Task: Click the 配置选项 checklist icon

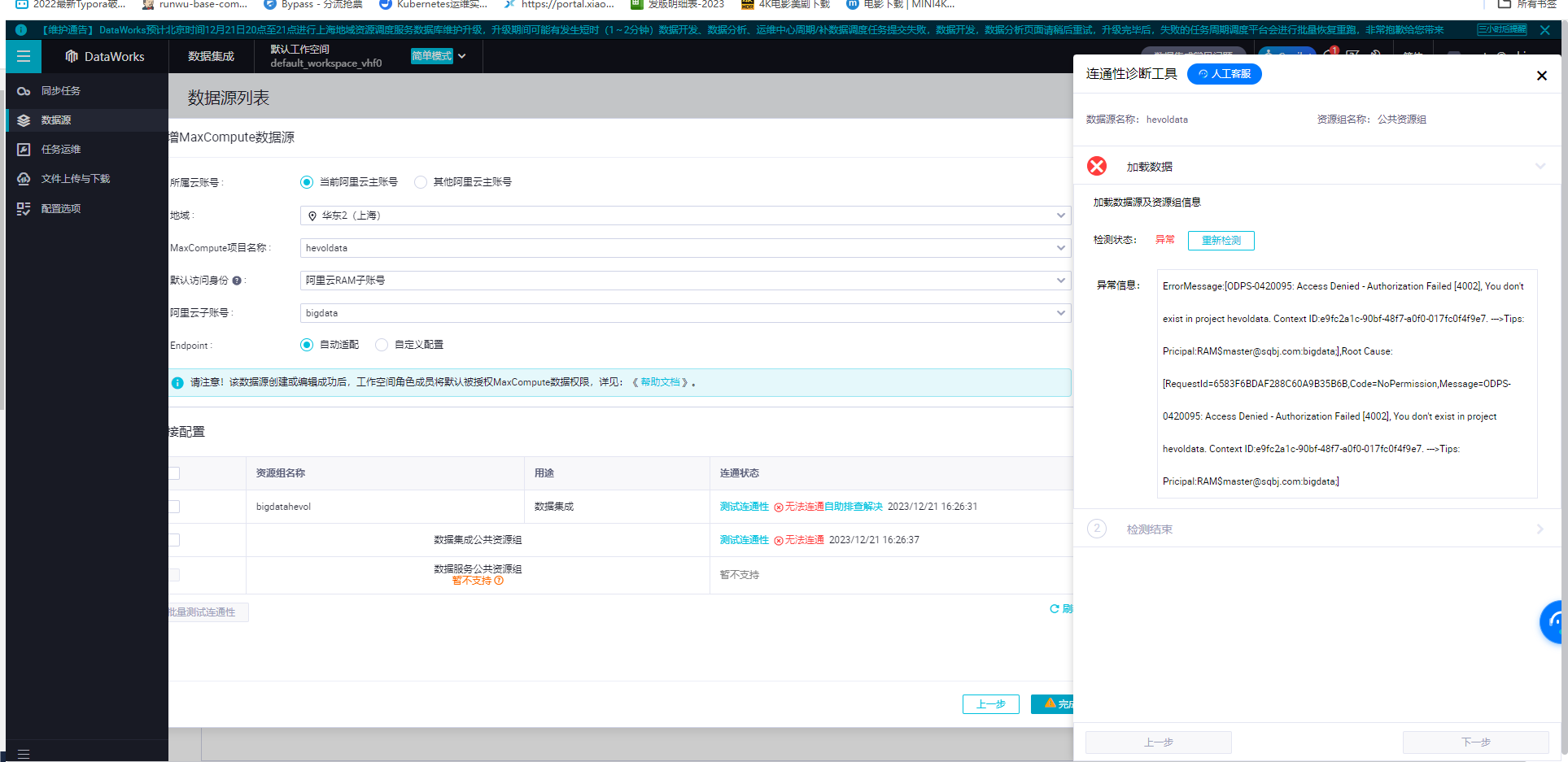Action: [x=24, y=209]
